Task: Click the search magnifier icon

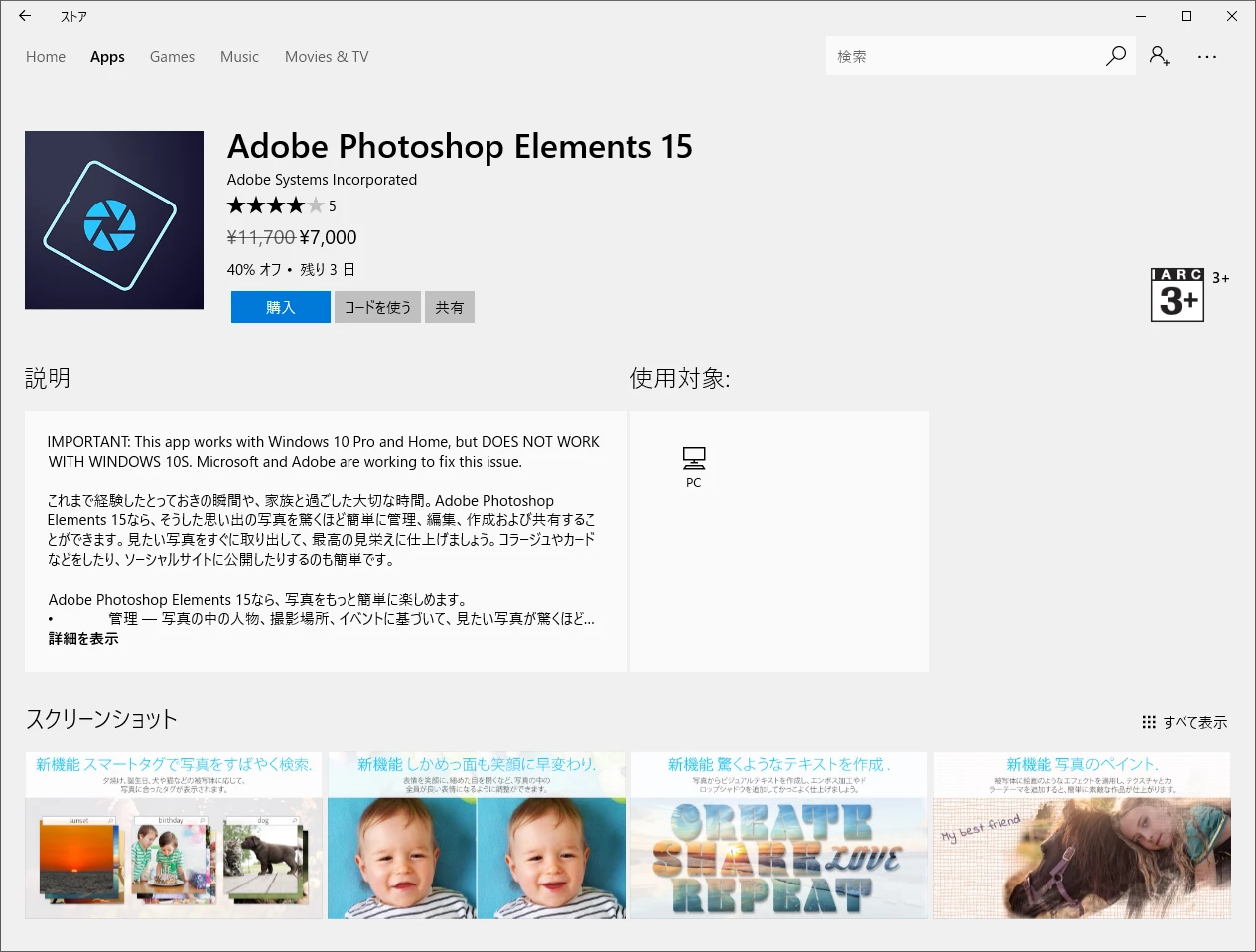Action: coord(1116,56)
